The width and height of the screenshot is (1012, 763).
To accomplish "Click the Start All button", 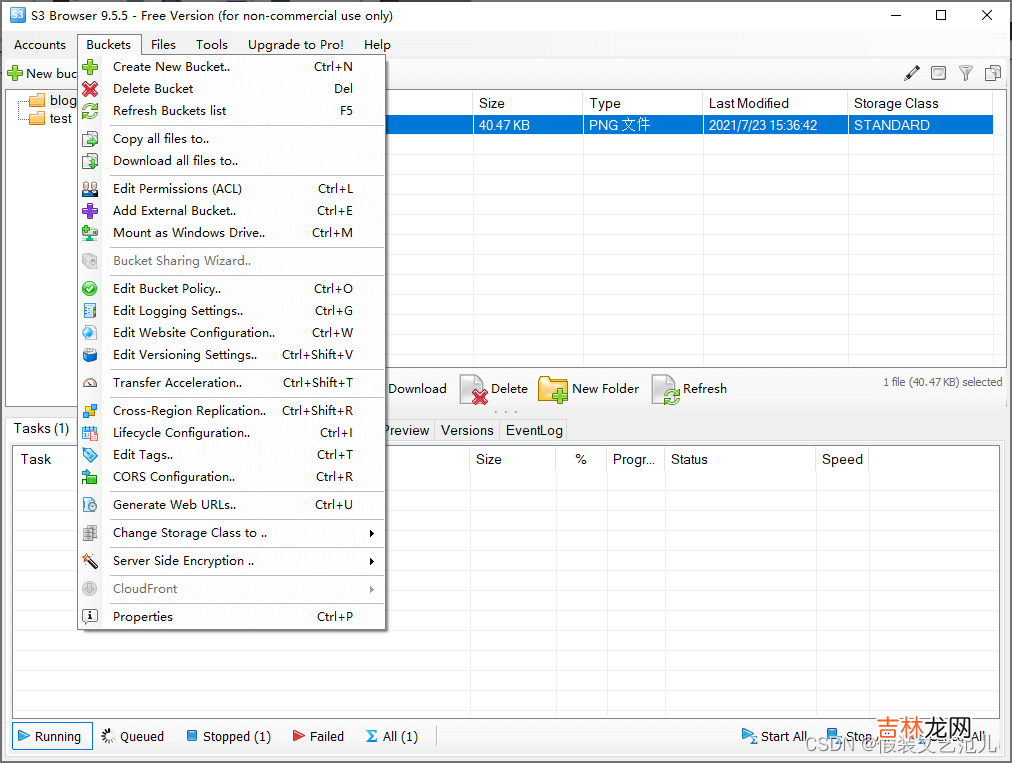I will 774,737.
